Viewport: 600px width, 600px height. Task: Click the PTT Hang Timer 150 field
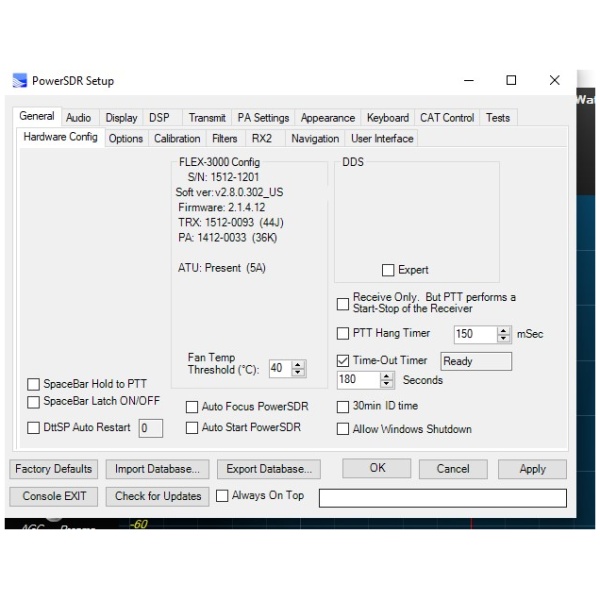(x=476, y=334)
